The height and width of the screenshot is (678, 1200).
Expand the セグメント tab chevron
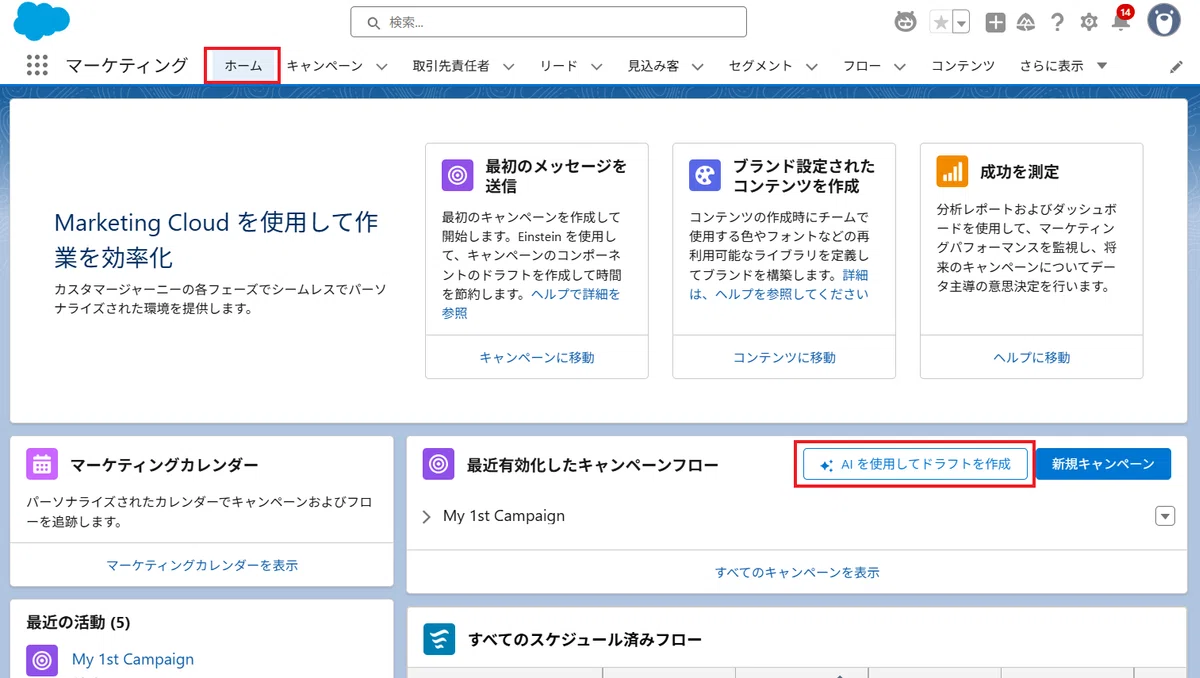click(x=811, y=67)
